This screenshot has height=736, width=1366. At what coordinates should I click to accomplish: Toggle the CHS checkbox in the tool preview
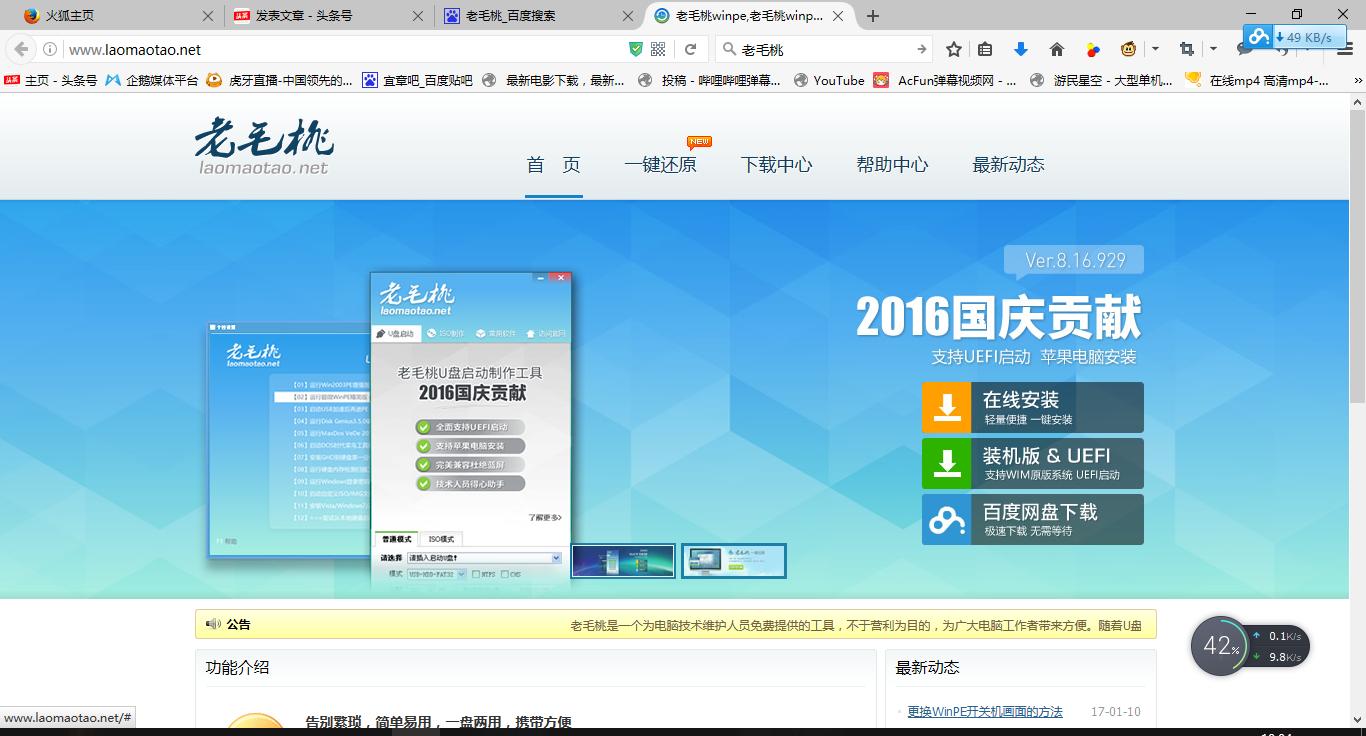503,574
